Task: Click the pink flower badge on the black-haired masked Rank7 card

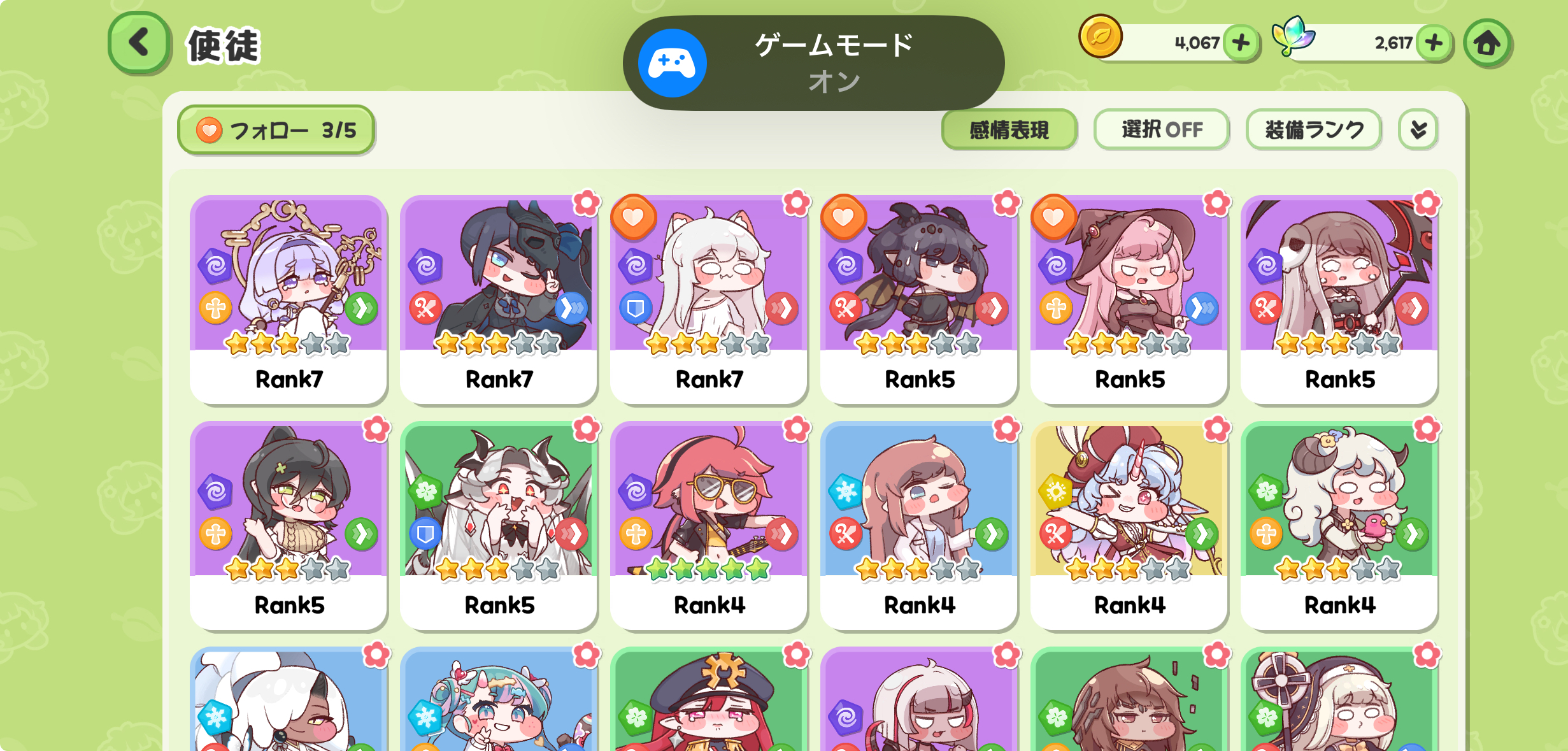Action: (586, 203)
